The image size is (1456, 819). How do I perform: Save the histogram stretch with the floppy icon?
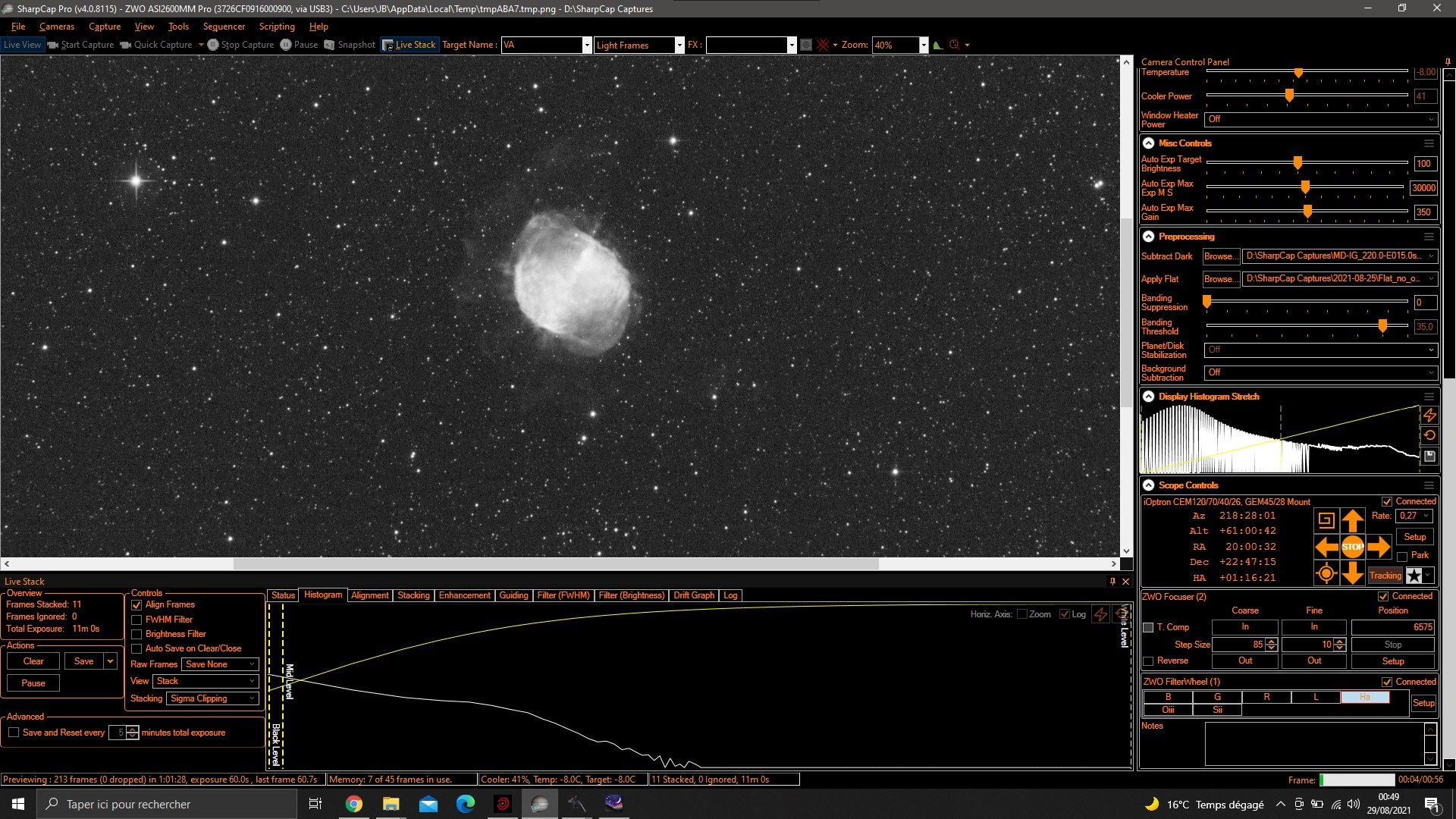coord(1429,456)
